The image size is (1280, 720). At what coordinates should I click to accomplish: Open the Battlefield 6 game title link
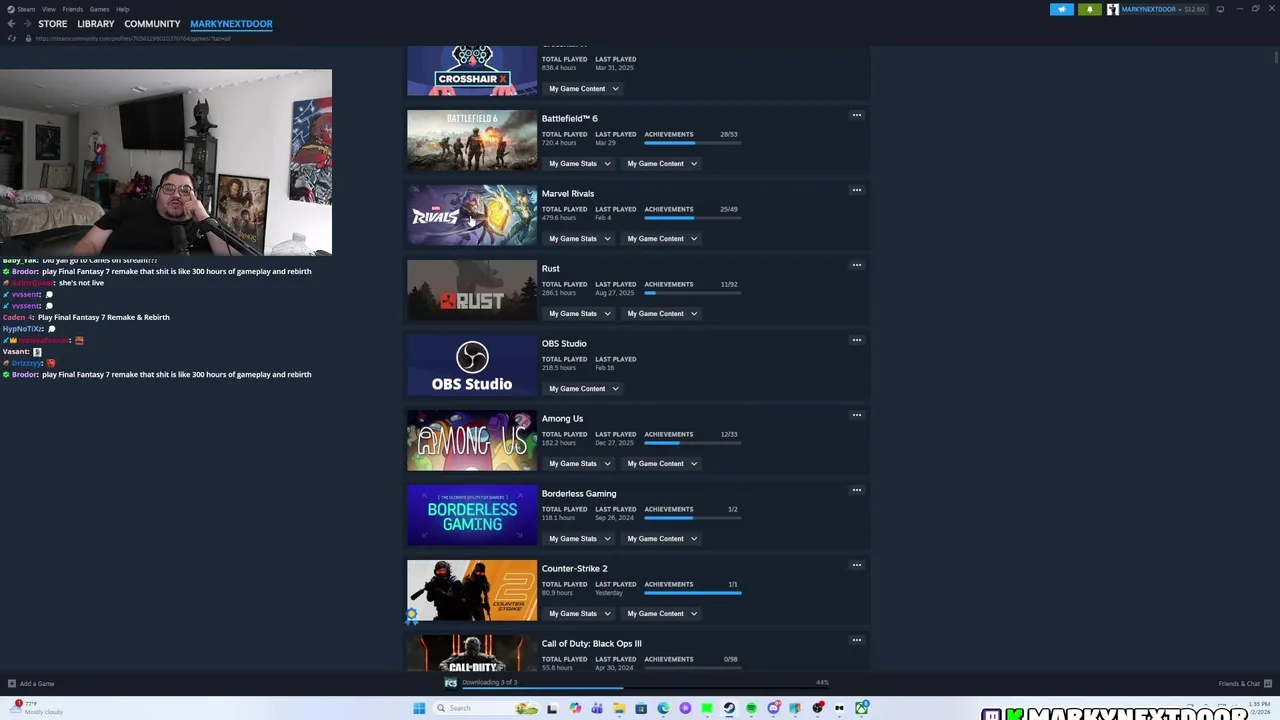(570, 119)
